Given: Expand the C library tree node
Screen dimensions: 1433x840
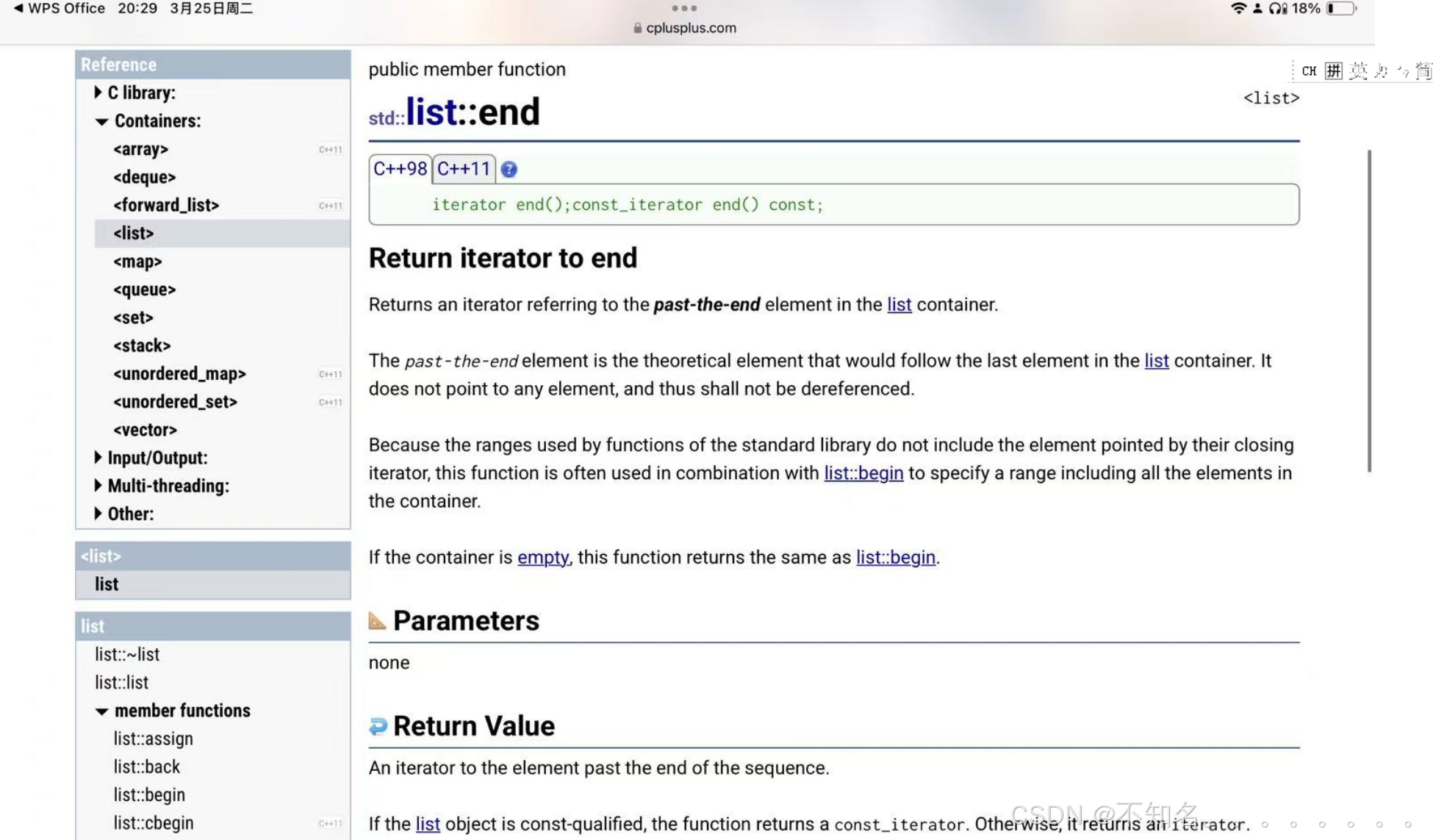Looking at the screenshot, I should [98, 92].
